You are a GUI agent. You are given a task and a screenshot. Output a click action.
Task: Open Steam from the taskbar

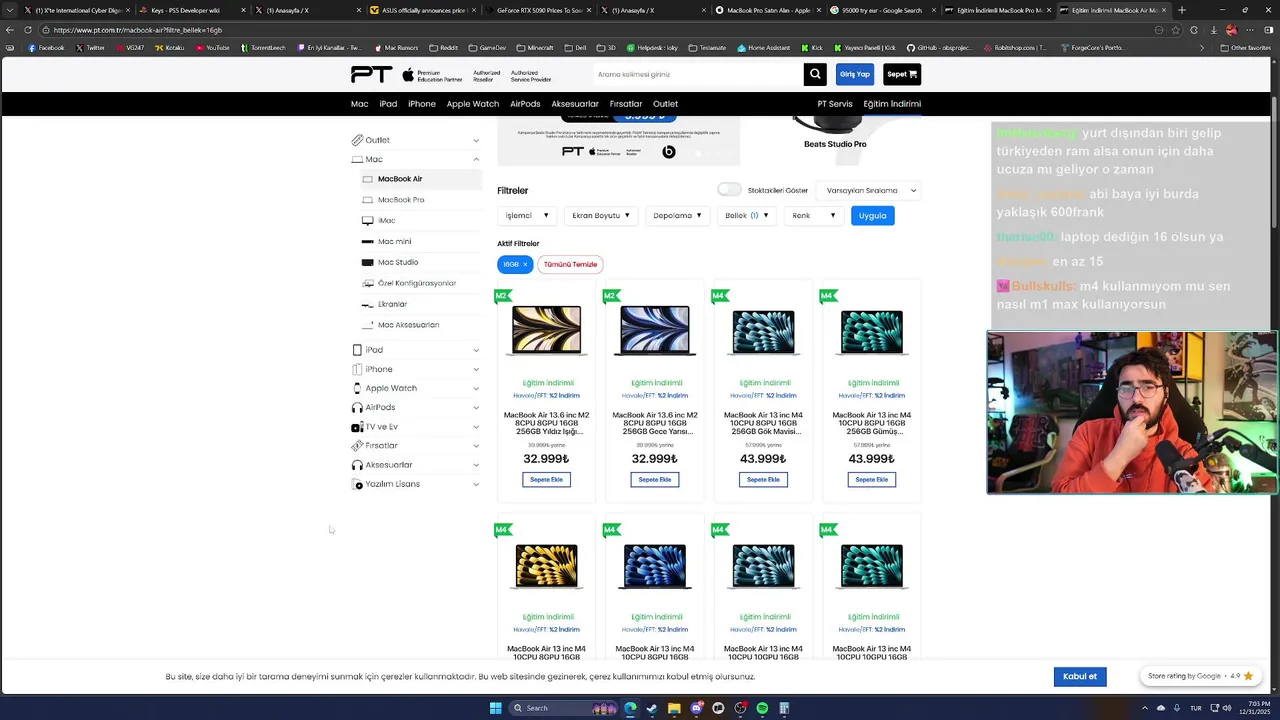click(652, 708)
